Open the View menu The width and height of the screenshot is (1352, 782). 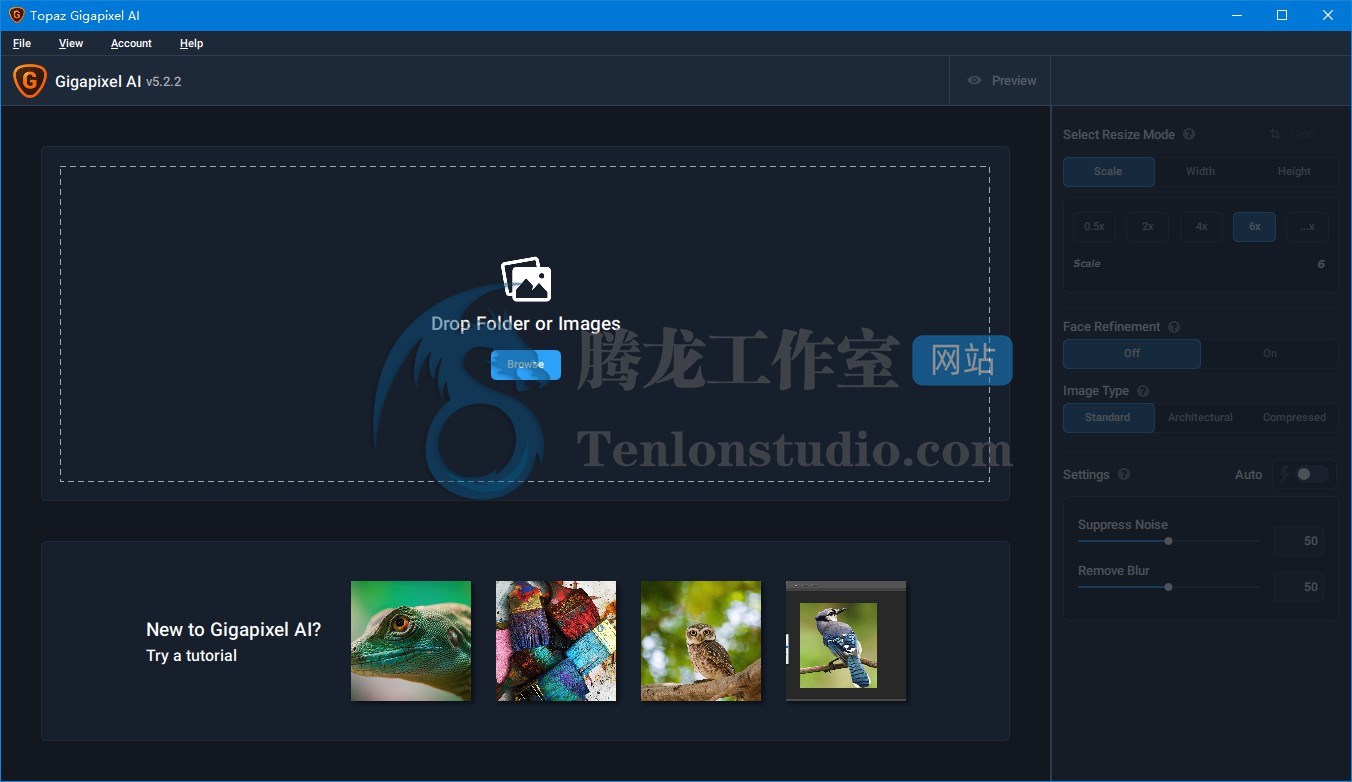71,43
